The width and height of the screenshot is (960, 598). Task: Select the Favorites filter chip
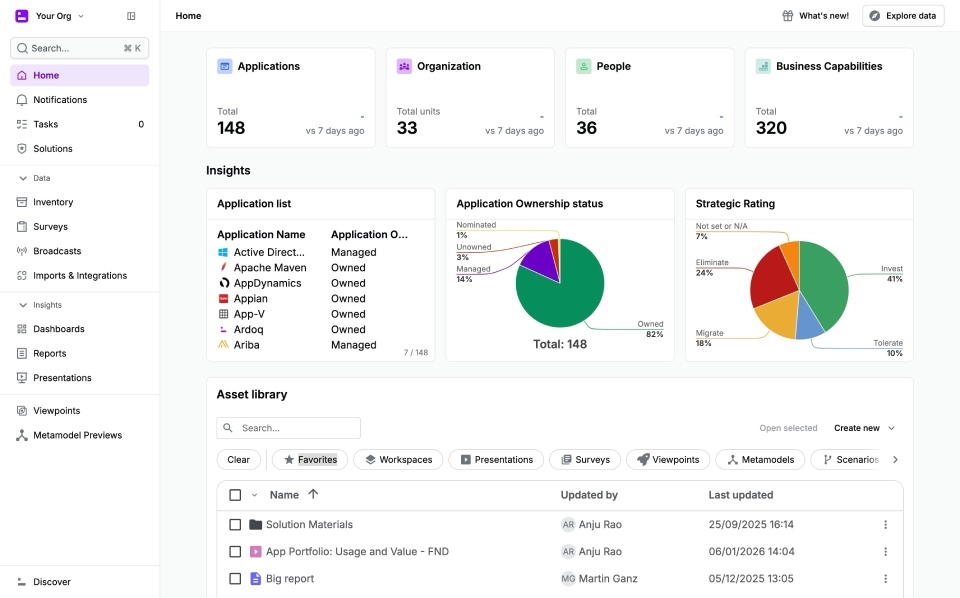pyautogui.click(x=309, y=460)
